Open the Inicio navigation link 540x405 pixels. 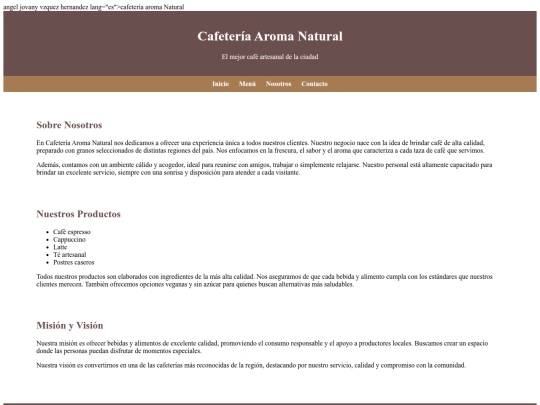(220, 84)
